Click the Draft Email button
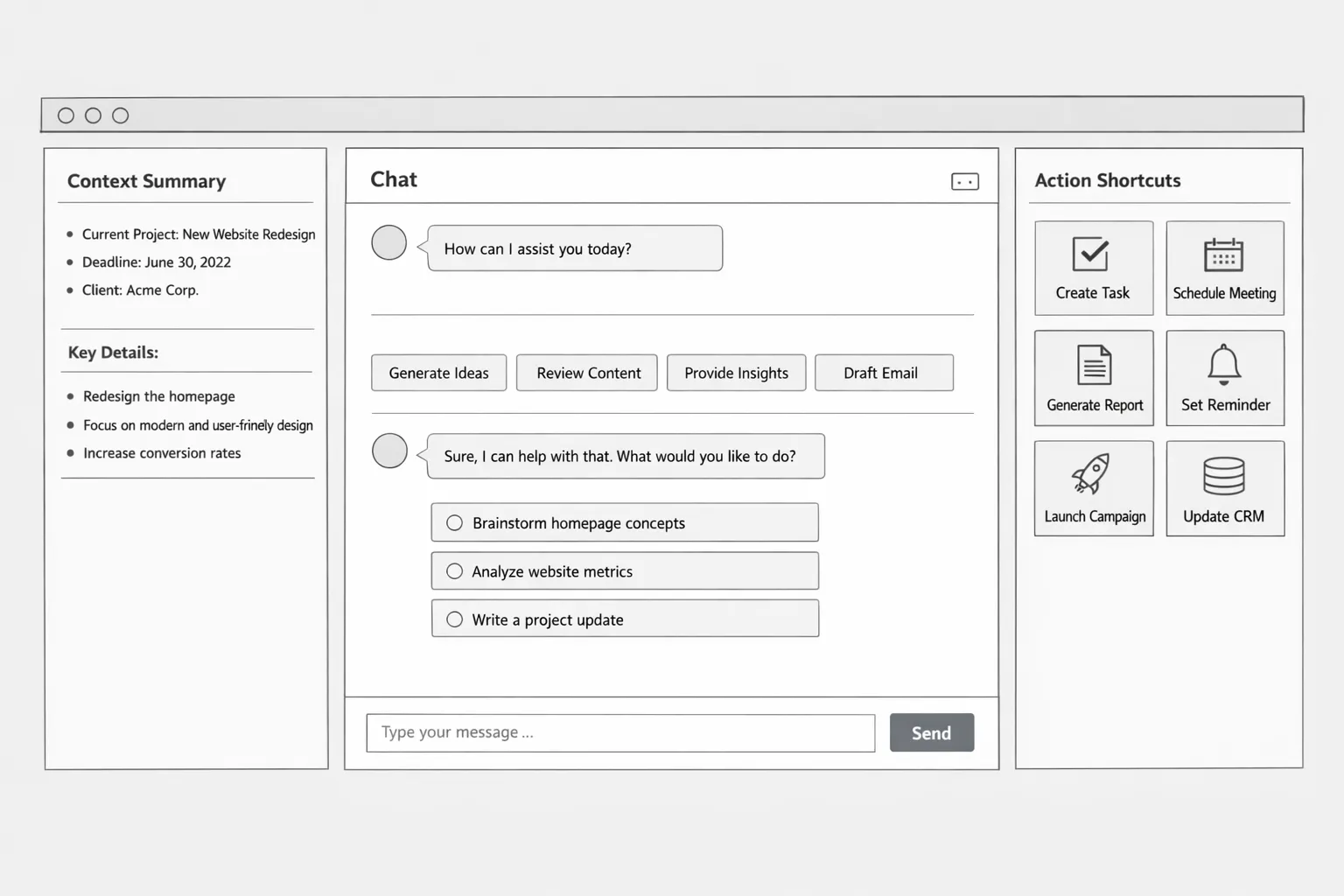1344x896 pixels. [883, 373]
